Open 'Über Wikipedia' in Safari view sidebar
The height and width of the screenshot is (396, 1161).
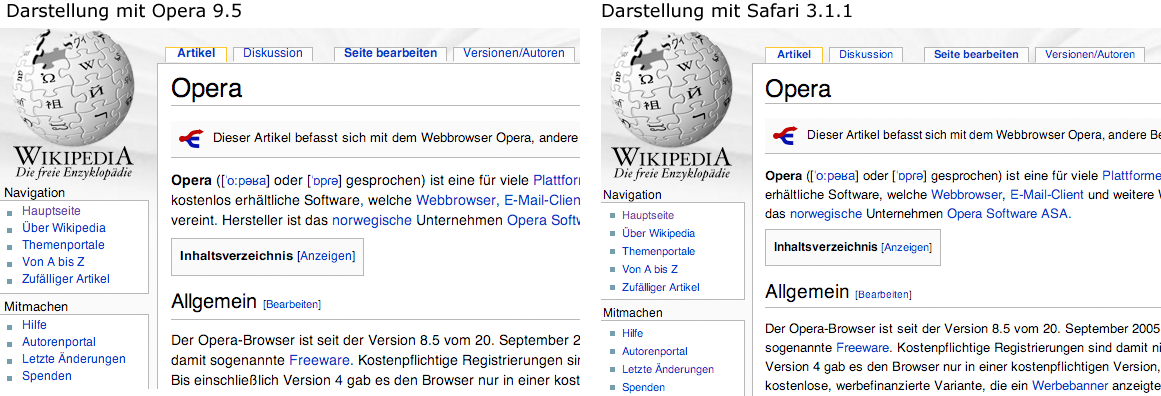coord(659,233)
